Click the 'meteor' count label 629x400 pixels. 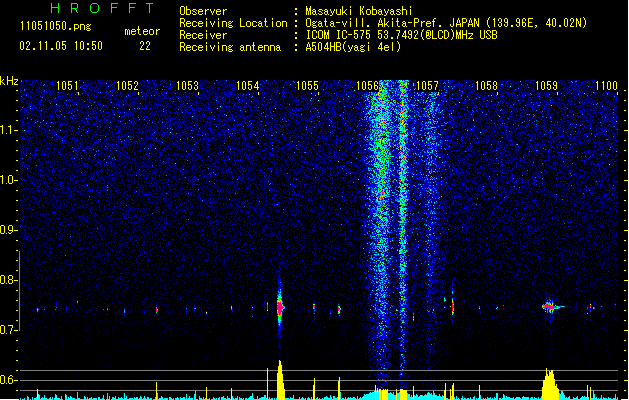pyautogui.click(x=142, y=31)
